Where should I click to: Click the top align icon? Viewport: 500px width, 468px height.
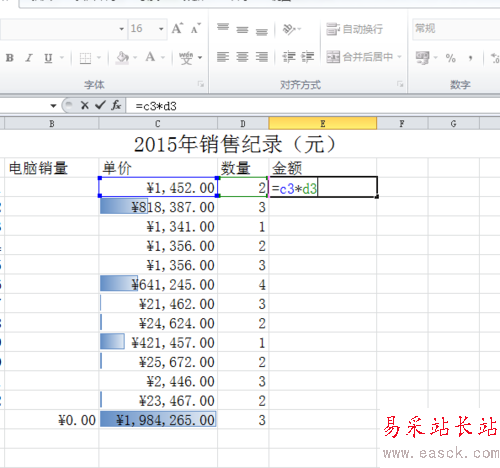point(223,28)
